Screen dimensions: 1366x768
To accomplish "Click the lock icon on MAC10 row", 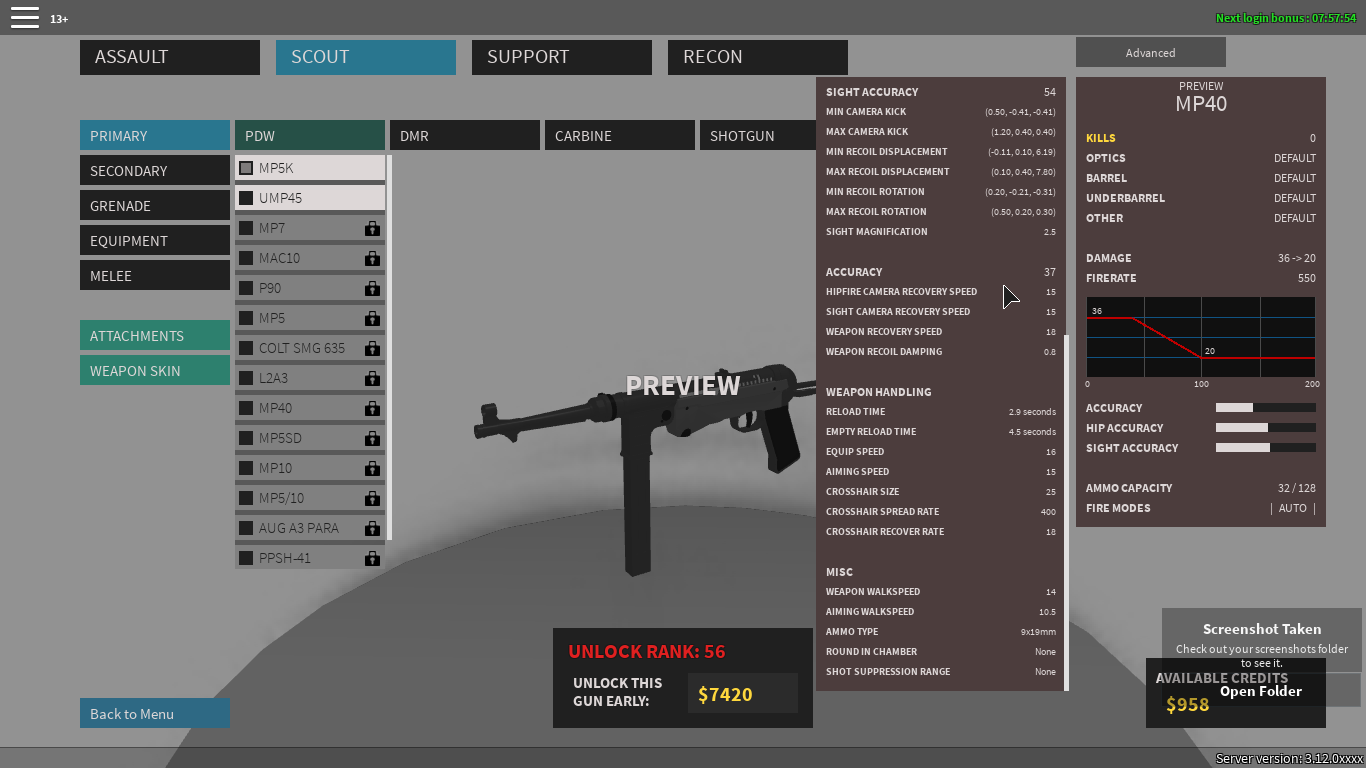I will pyautogui.click(x=372, y=258).
